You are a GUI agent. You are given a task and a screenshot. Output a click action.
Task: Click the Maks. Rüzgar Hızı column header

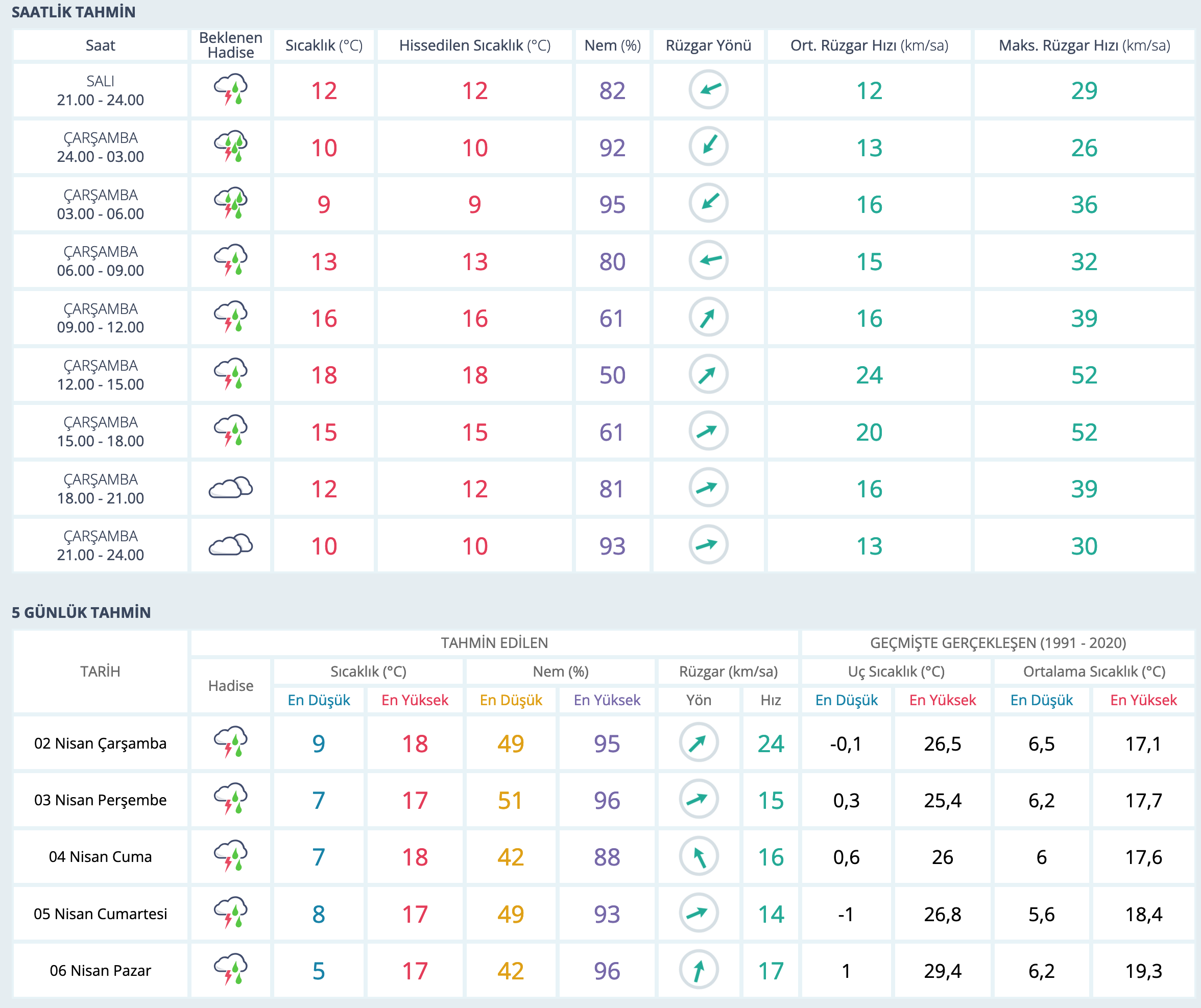[x=1084, y=45]
